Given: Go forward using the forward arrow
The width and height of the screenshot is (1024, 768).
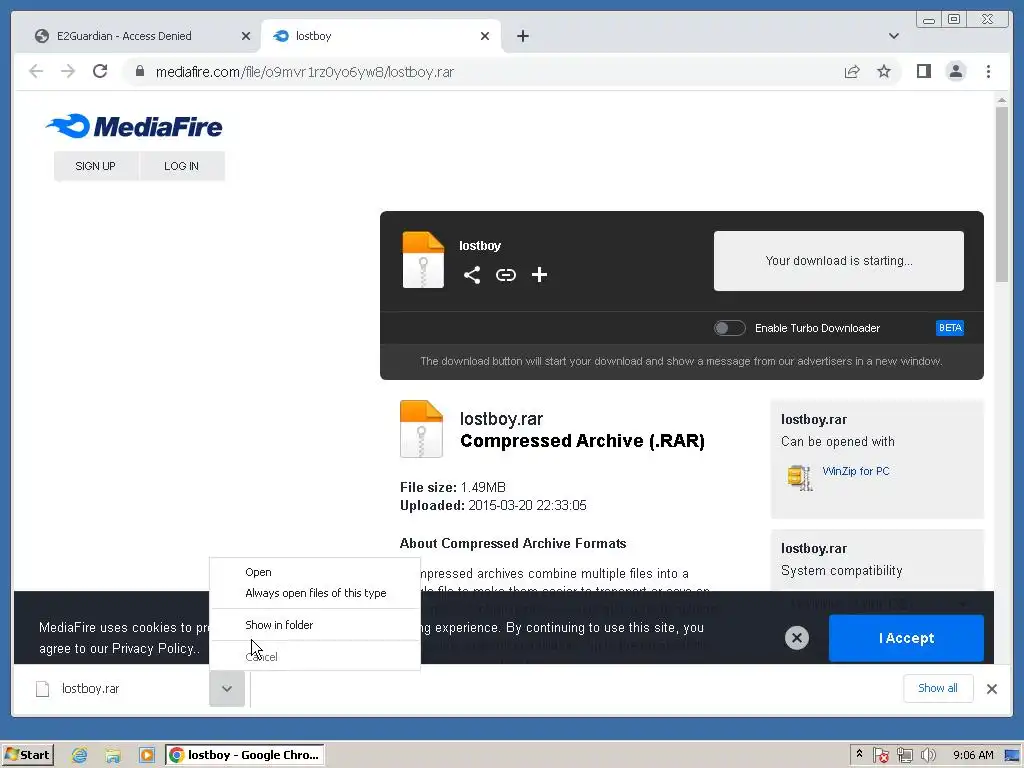Looking at the screenshot, I should [68, 71].
